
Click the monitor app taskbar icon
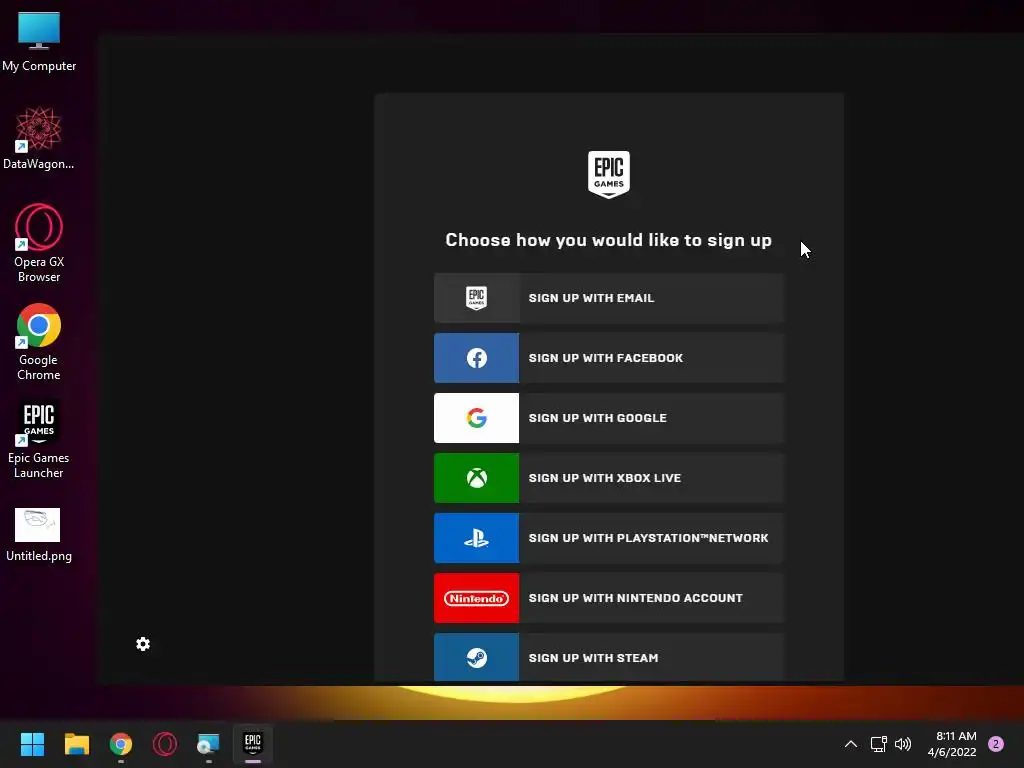(208, 744)
